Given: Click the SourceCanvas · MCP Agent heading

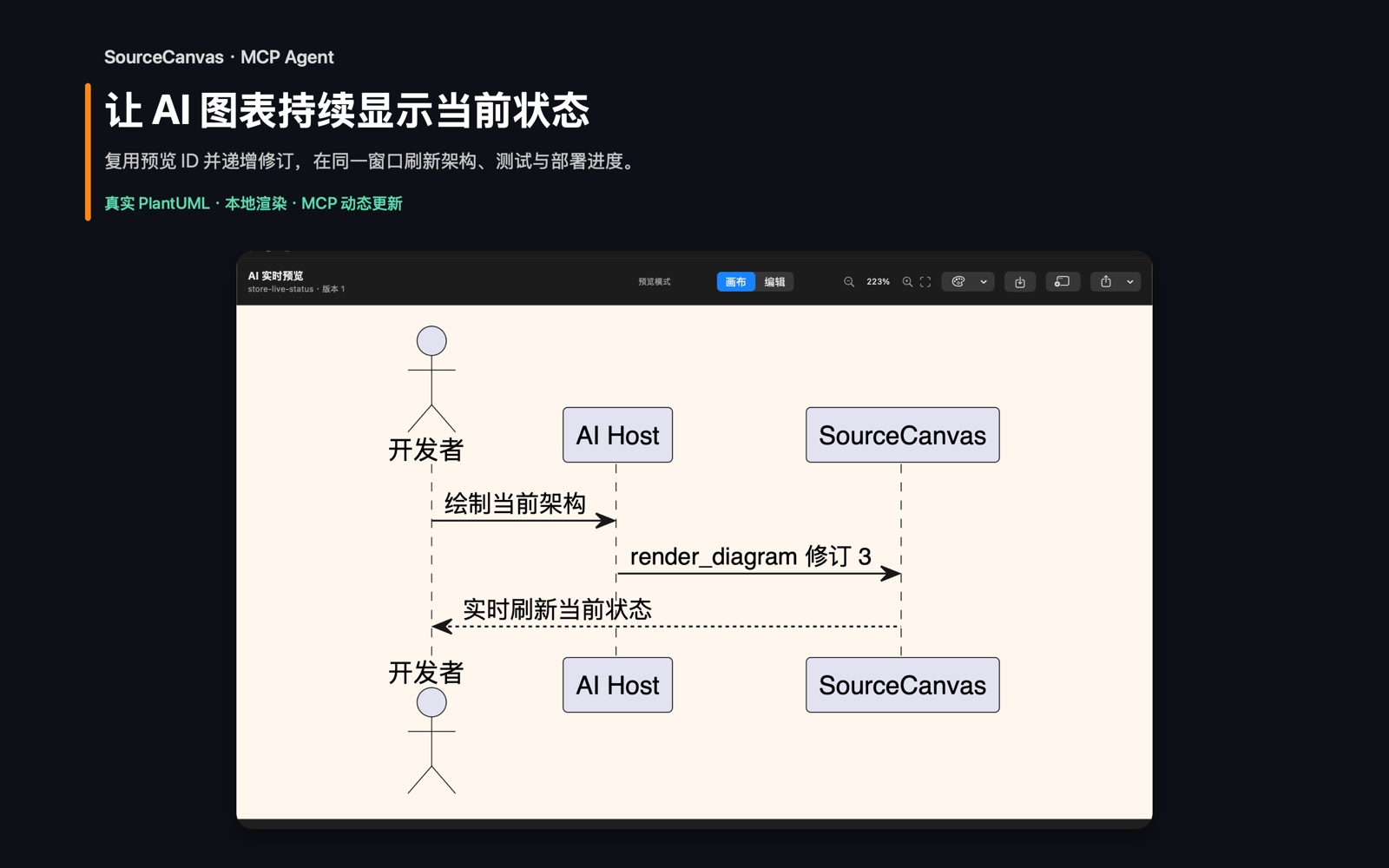Looking at the screenshot, I should [219, 57].
